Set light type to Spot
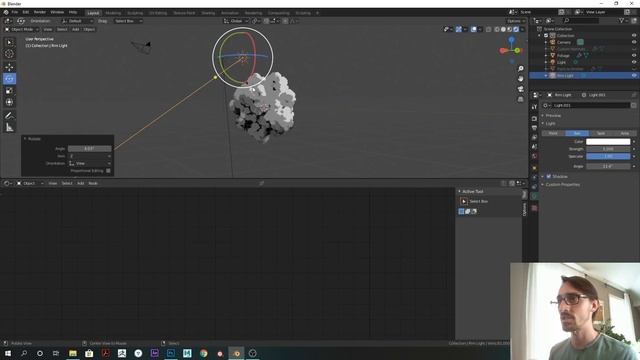This screenshot has width=640, height=360. [x=601, y=133]
